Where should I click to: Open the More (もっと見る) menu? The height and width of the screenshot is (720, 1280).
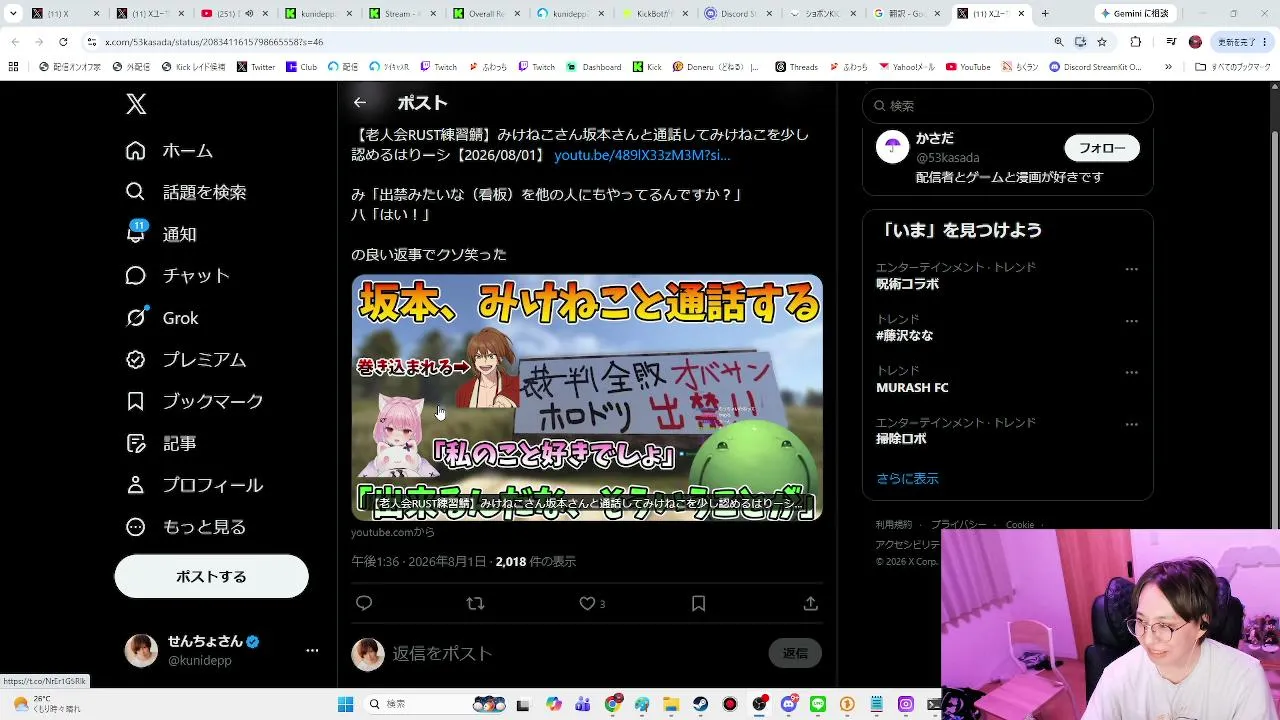186,527
